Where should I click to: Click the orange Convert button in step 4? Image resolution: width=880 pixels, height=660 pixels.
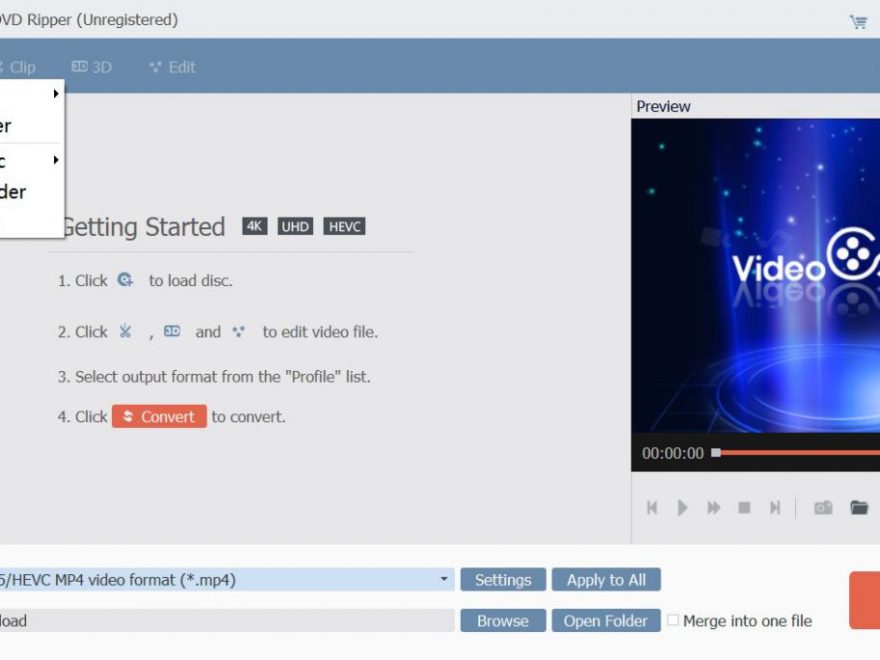tap(159, 416)
